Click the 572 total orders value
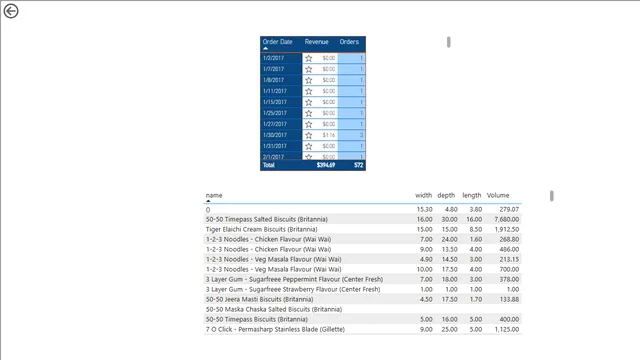 point(358,165)
